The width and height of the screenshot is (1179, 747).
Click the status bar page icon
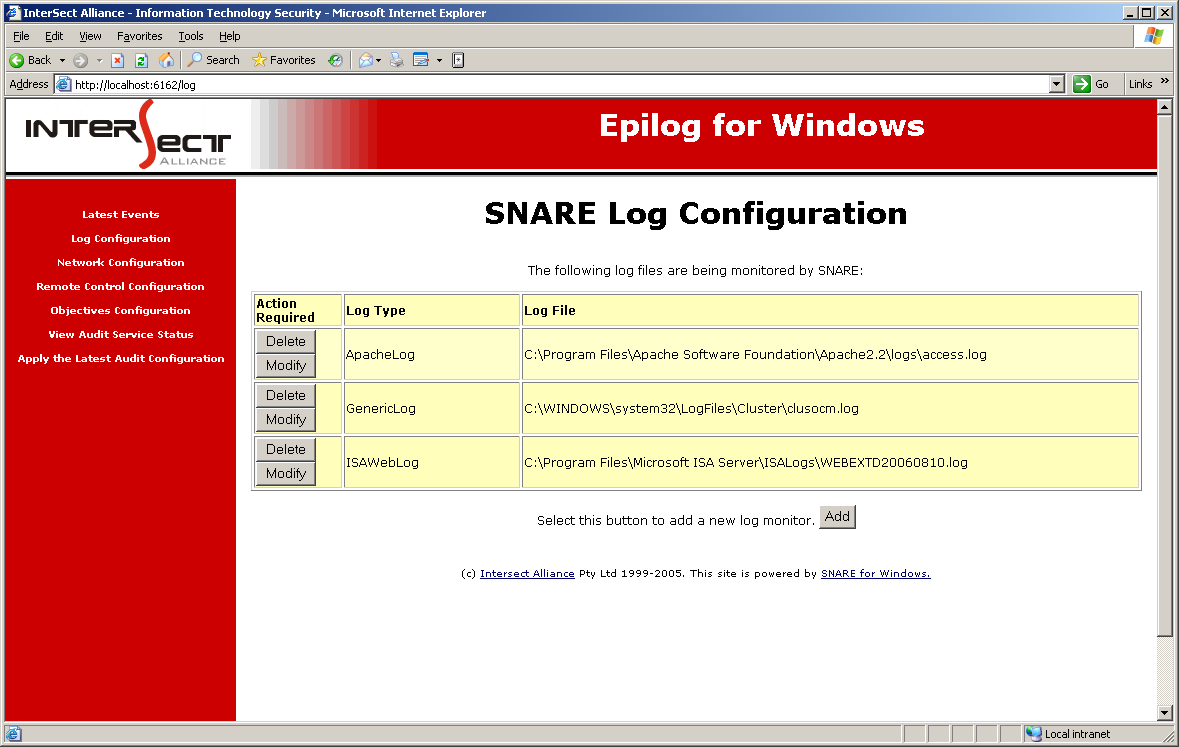(x=14, y=734)
